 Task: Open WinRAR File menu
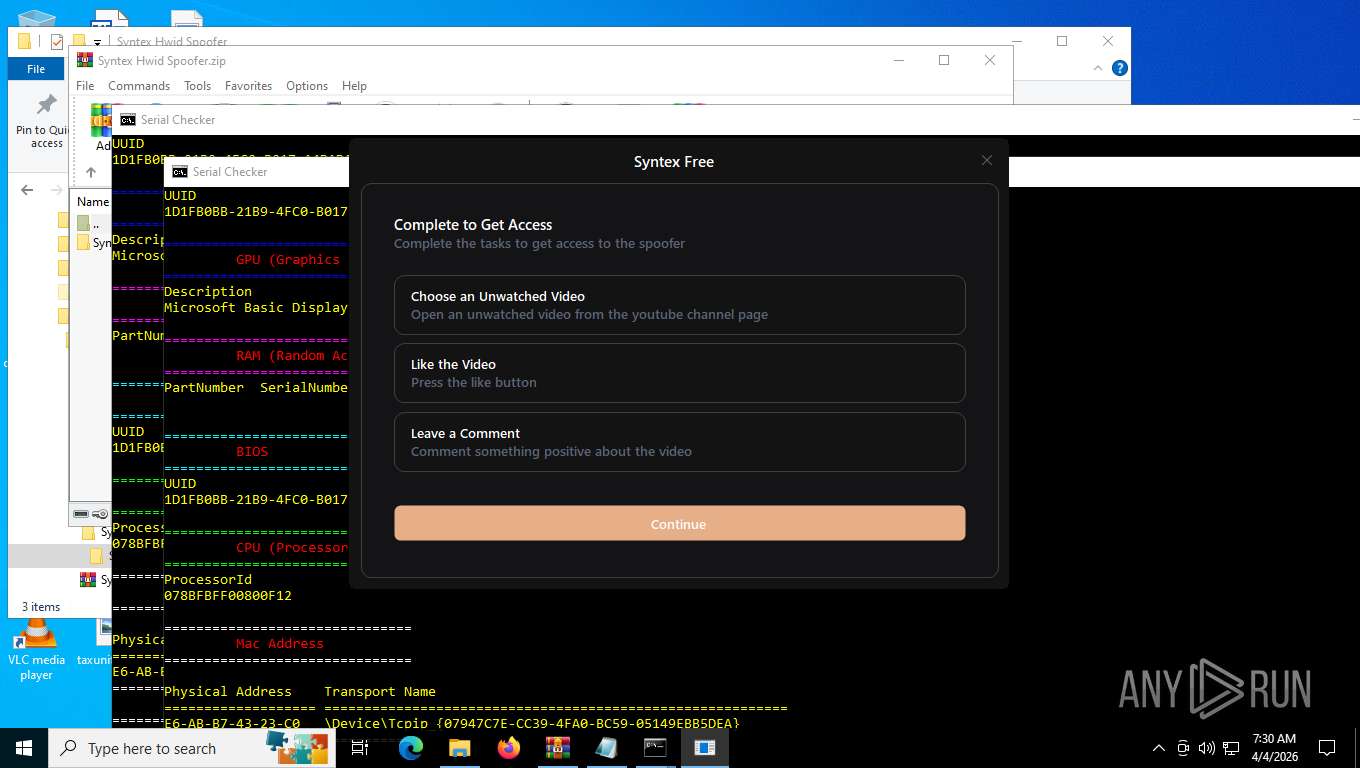coord(85,86)
